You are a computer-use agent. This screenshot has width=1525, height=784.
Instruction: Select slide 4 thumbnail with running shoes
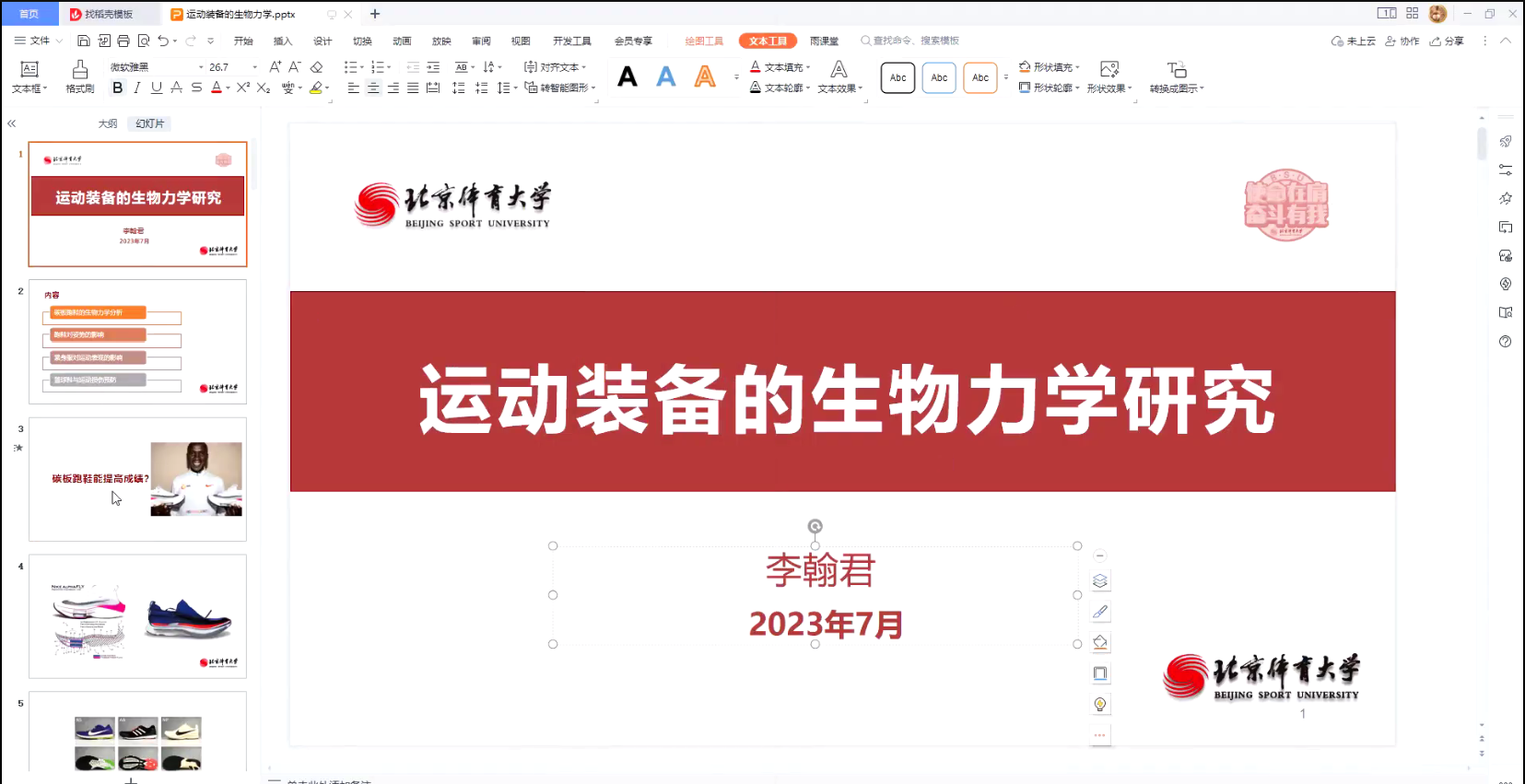pyautogui.click(x=138, y=616)
